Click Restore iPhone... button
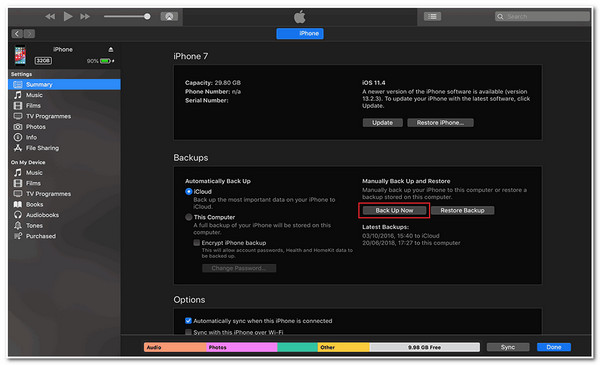Viewport: 600px width, 365px height. point(440,122)
